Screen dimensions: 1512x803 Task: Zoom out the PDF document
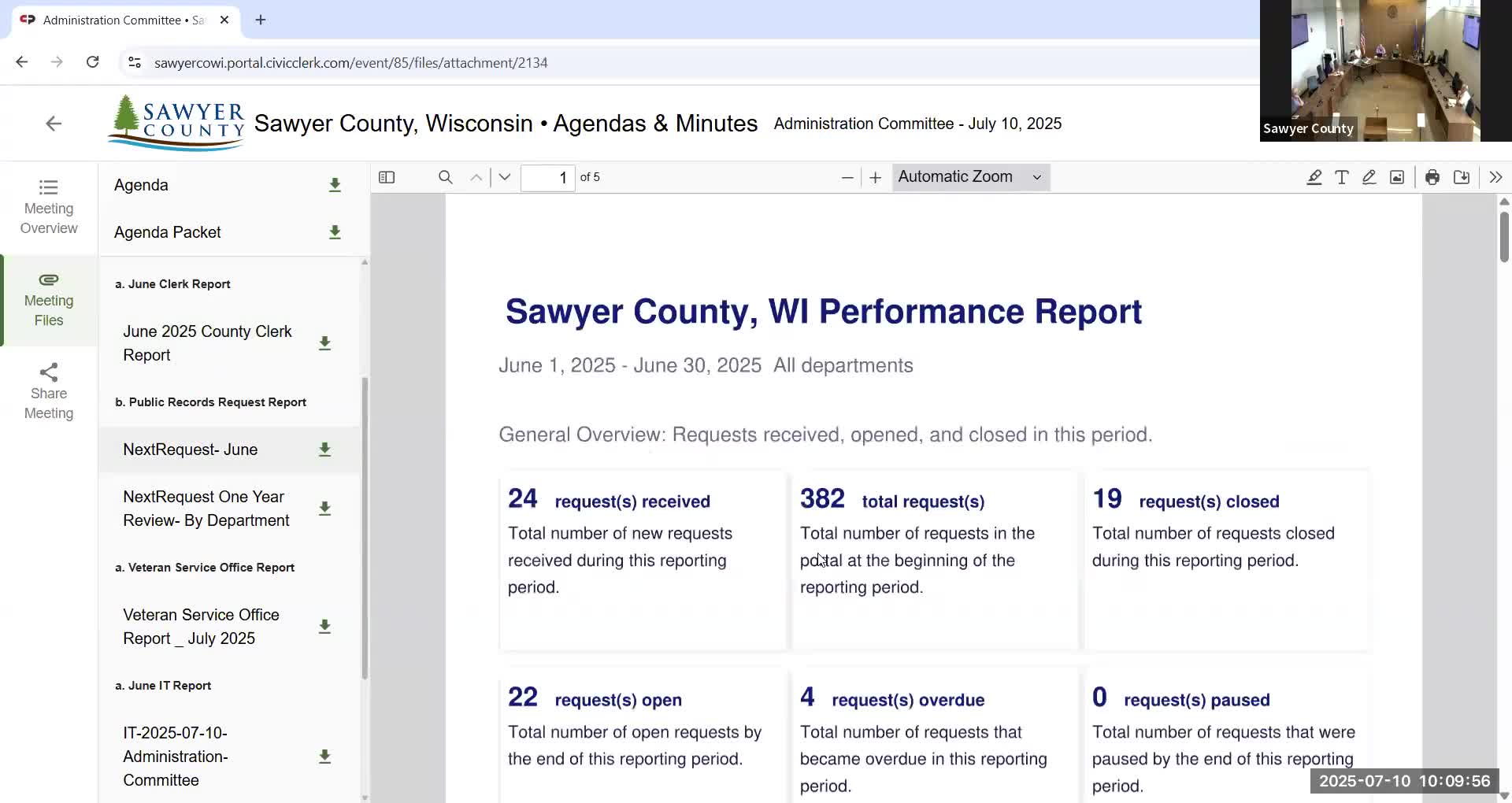tap(847, 177)
